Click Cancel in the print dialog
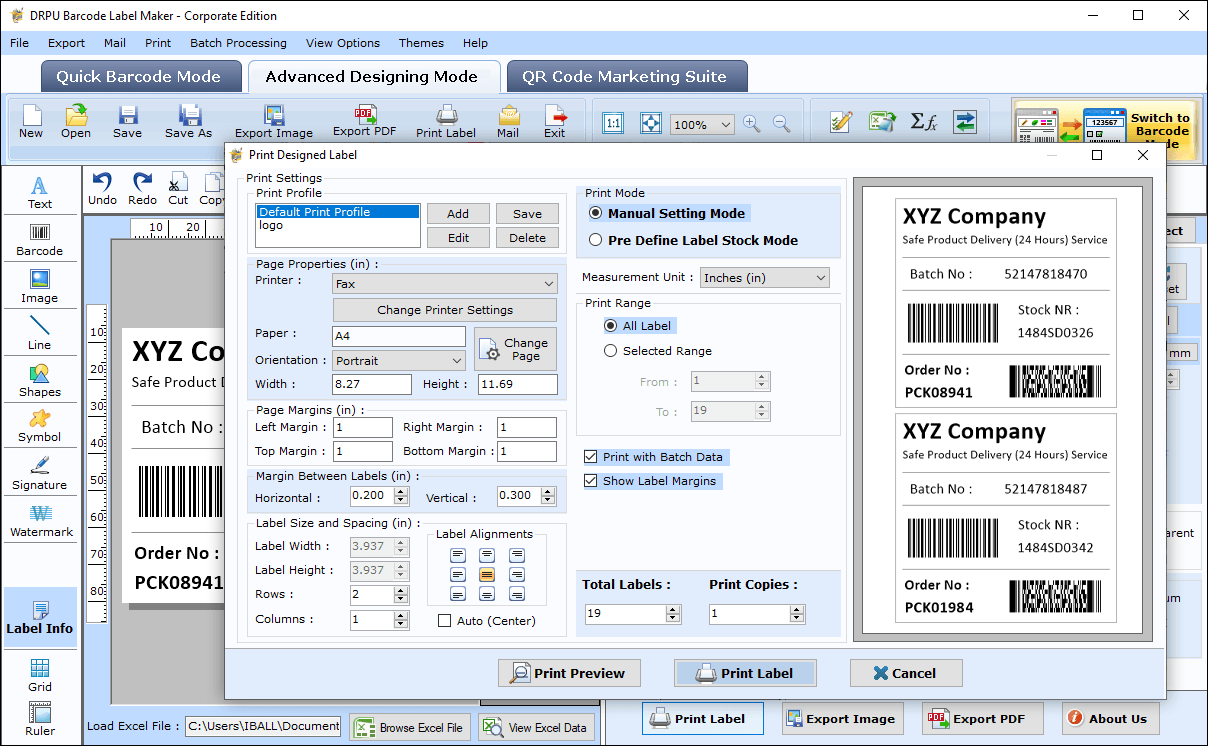1208x746 pixels. point(906,673)
